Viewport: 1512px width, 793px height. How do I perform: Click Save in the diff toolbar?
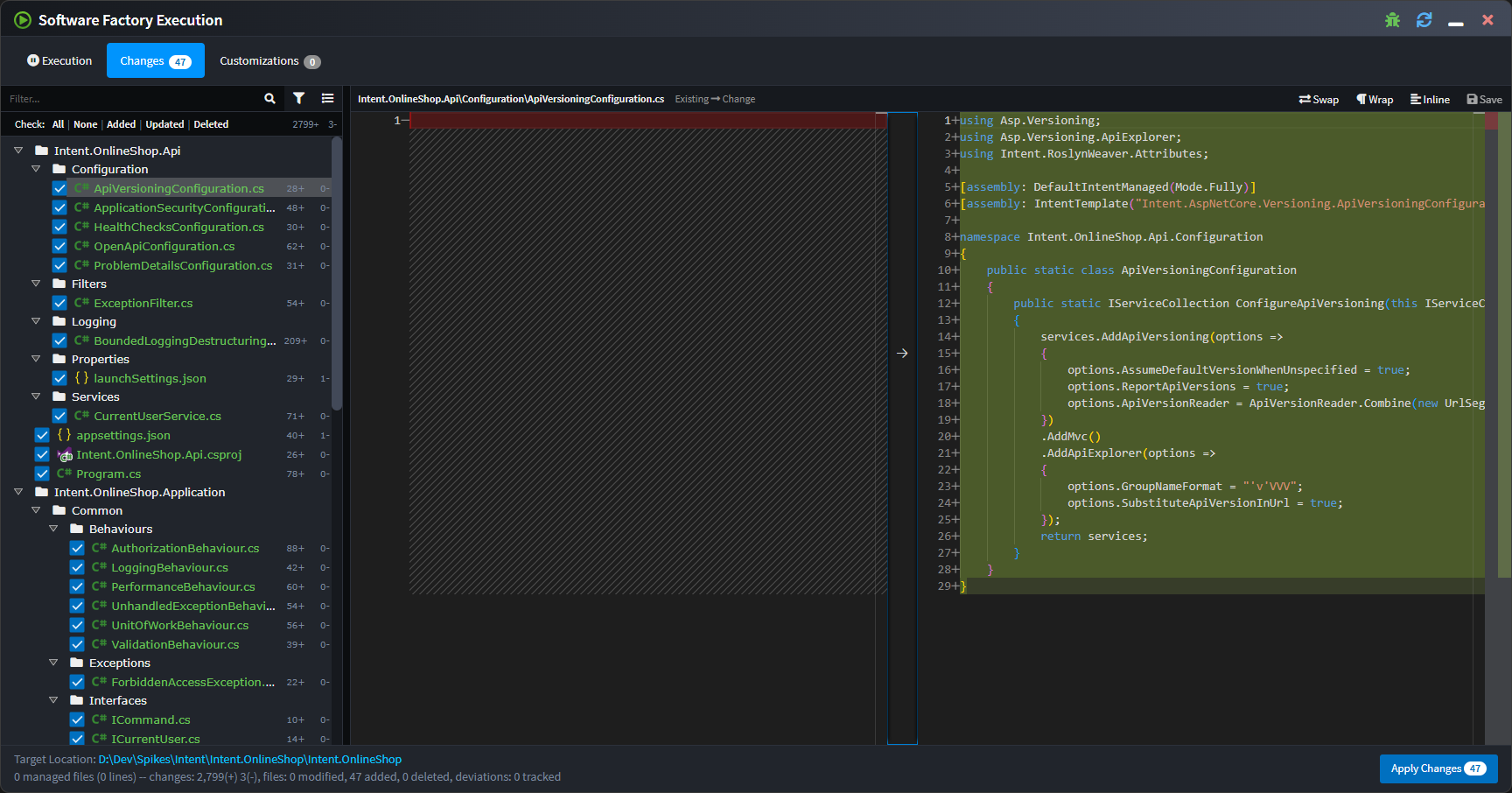click(x=1484, y=99)
